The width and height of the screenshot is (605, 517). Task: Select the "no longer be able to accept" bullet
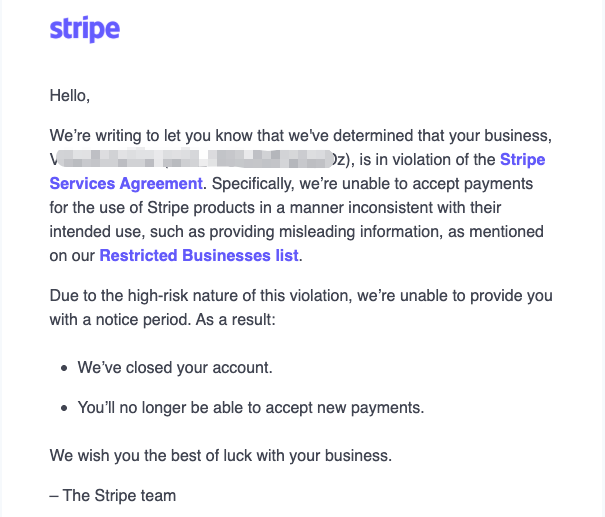(251, 408)
